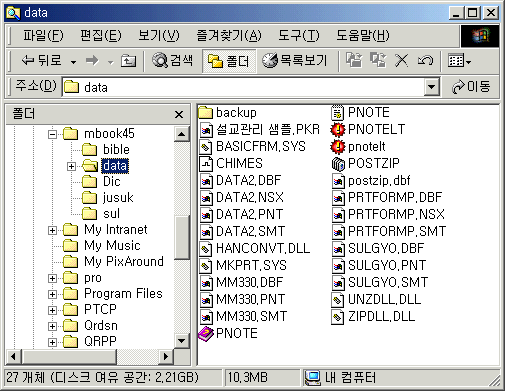
Task: Open the address bar dropdown arrow
Action: (x=432, y=87)
